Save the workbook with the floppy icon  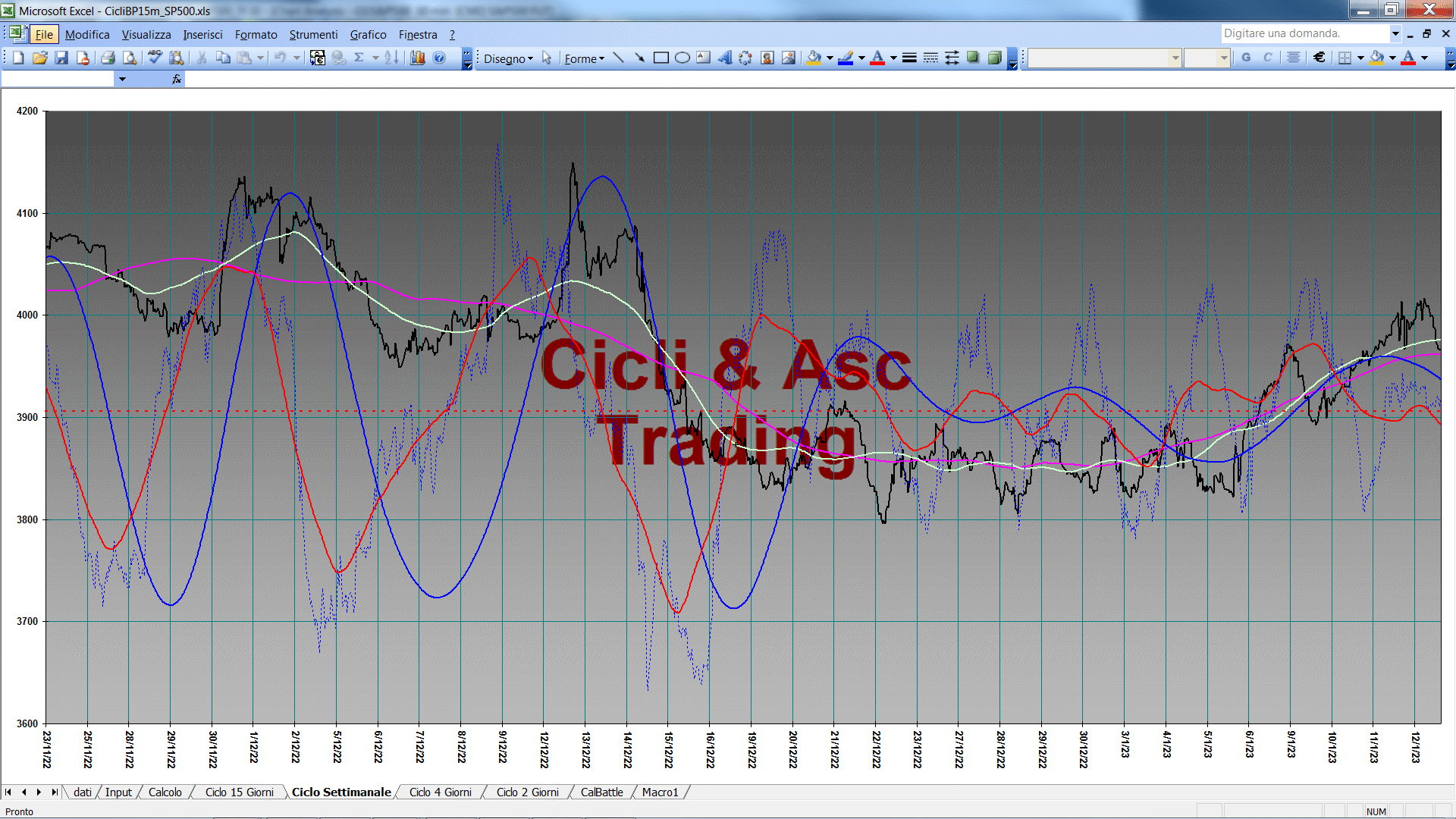point(61,58)
